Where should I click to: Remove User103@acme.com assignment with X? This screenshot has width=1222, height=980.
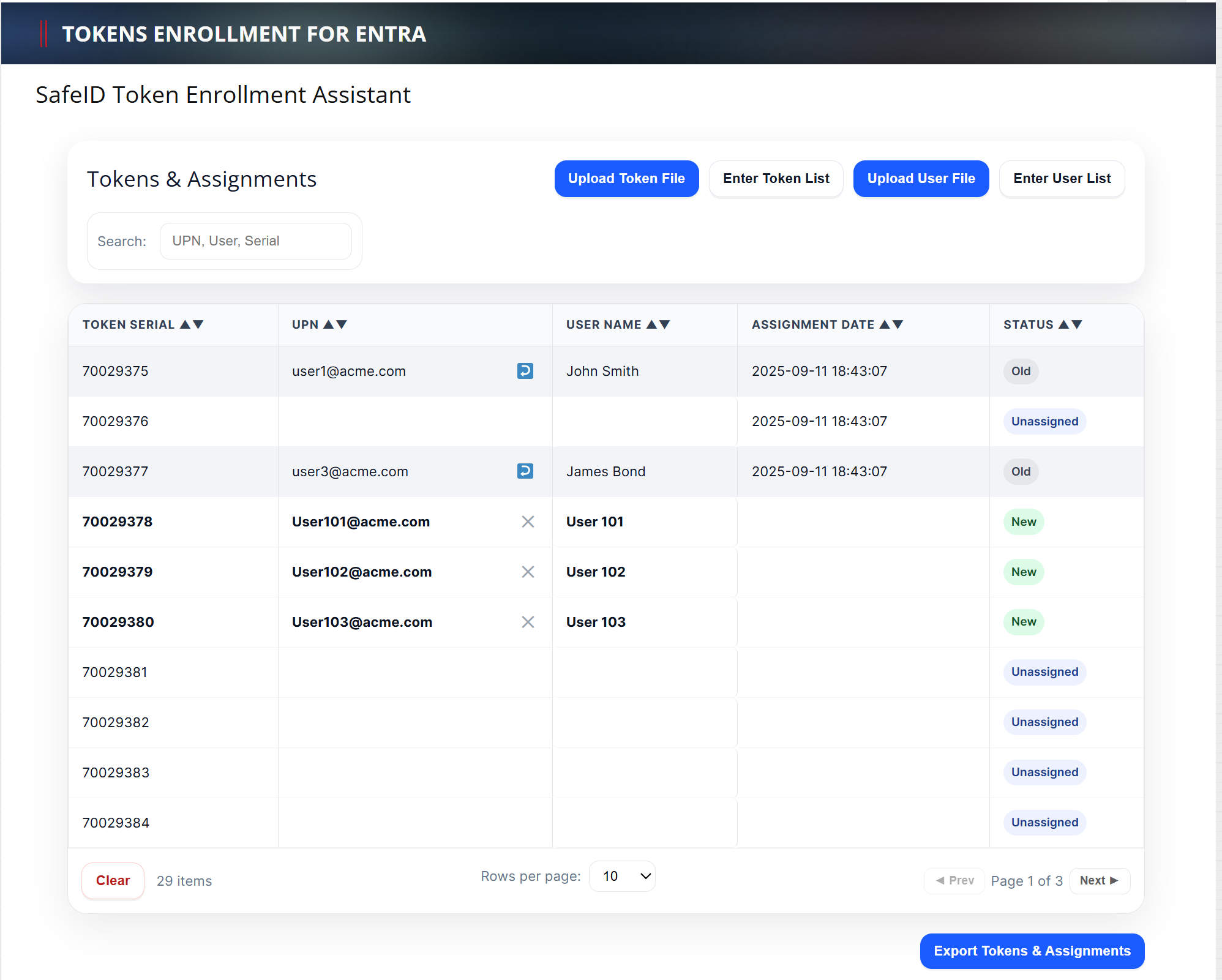(528, 622)
